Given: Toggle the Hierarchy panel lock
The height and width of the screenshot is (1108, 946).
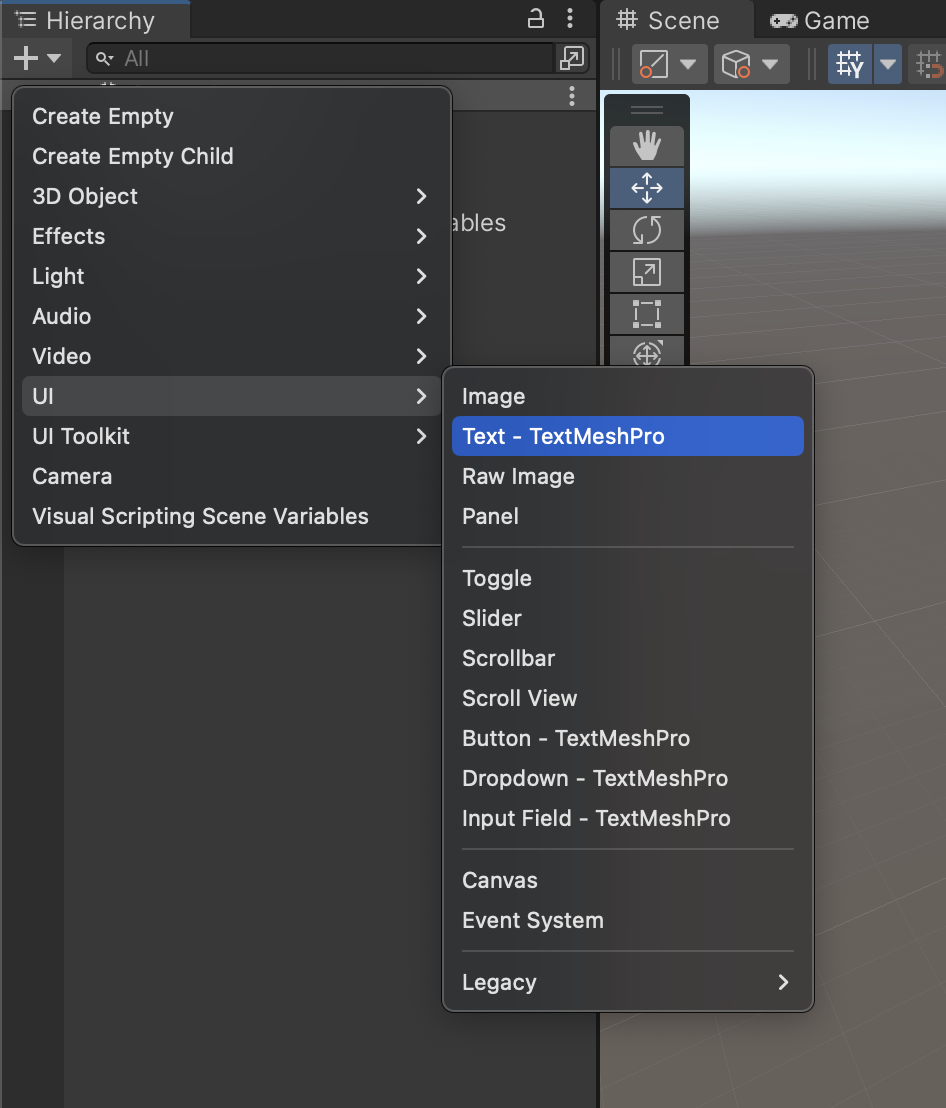Looking at the screenshot, I should click(x=536, y=19).
